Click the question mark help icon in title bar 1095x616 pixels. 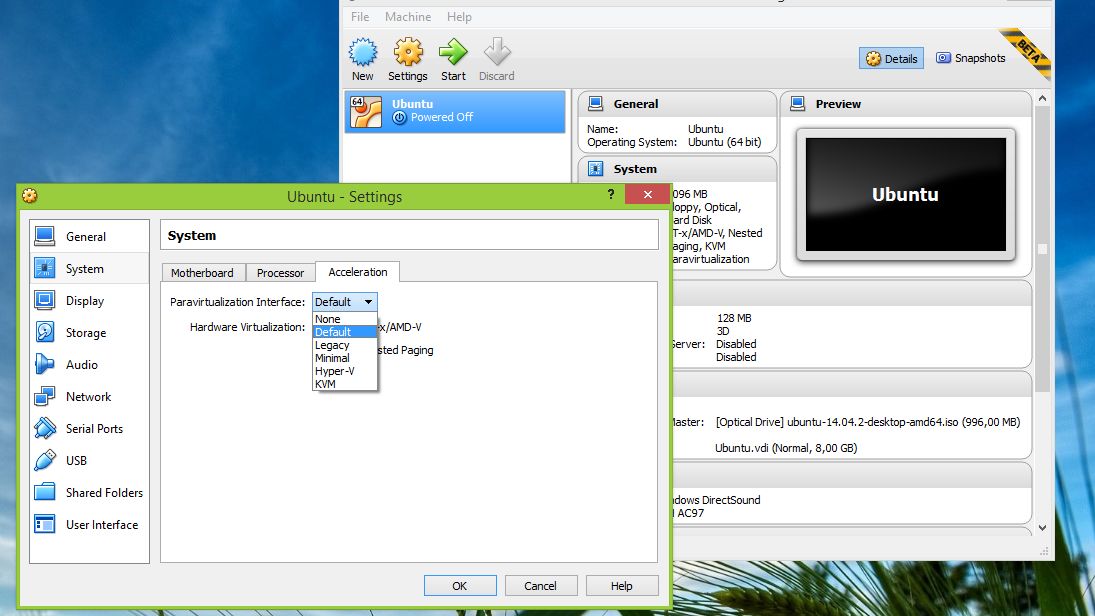611,194
